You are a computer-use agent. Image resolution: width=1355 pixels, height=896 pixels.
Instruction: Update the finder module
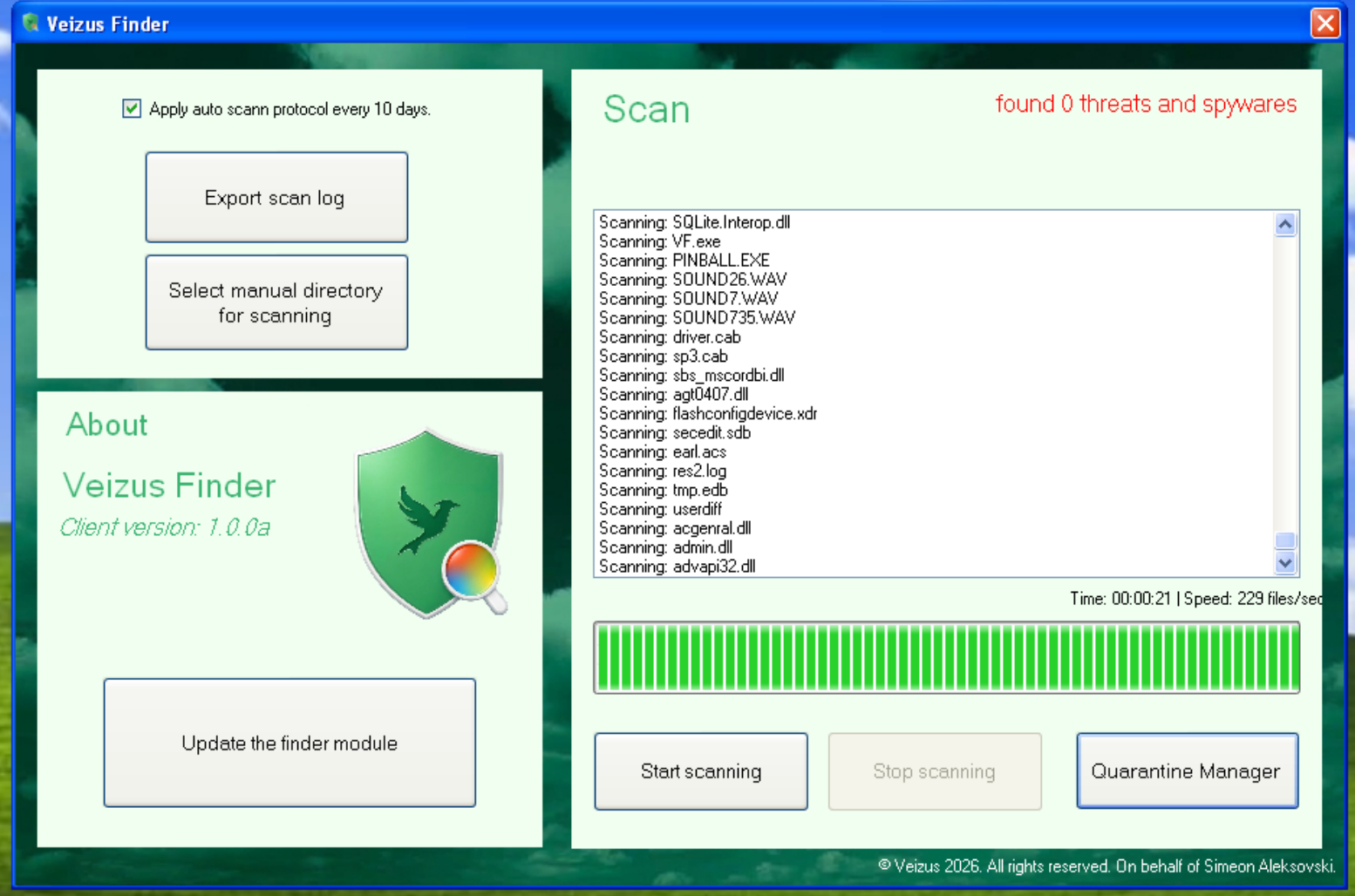[289, 743]
